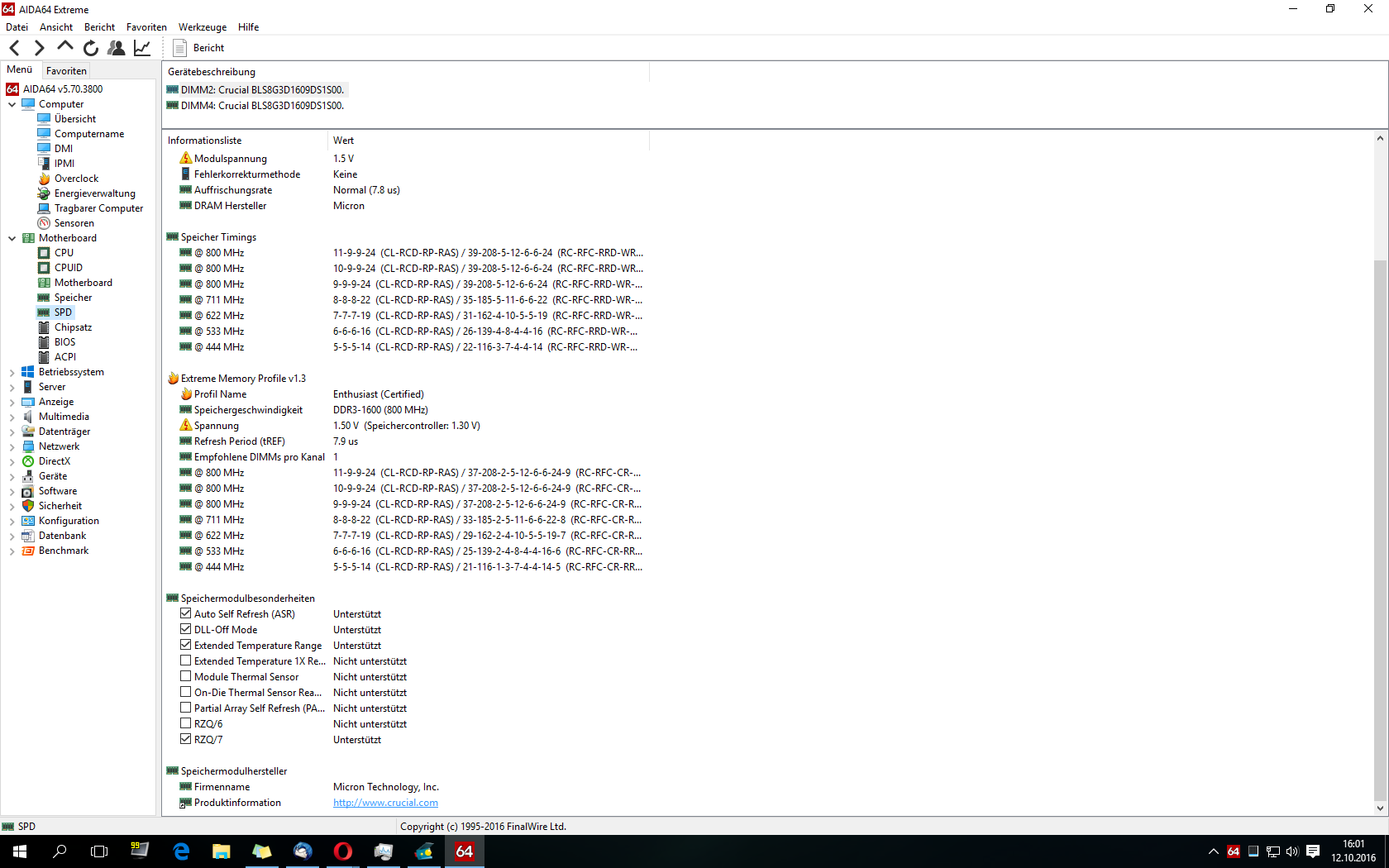Open Opera browser from taskbar
Screen dimensions: 1389x868
[x=342, y=851]
